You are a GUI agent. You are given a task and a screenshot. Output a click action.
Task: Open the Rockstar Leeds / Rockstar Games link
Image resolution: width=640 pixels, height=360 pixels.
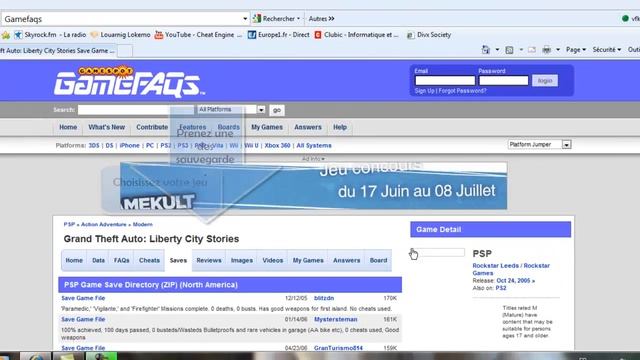(x=511, y=269)
